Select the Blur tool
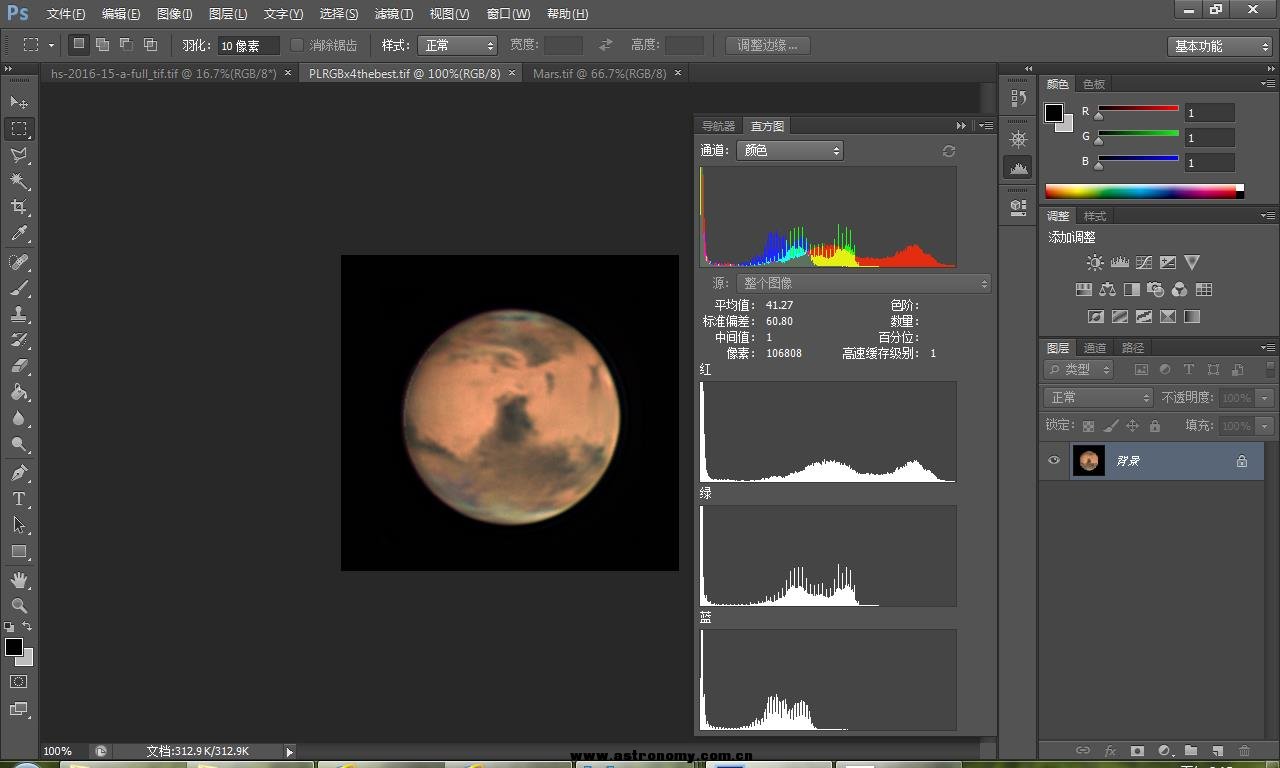 click(x=19, y=418)
